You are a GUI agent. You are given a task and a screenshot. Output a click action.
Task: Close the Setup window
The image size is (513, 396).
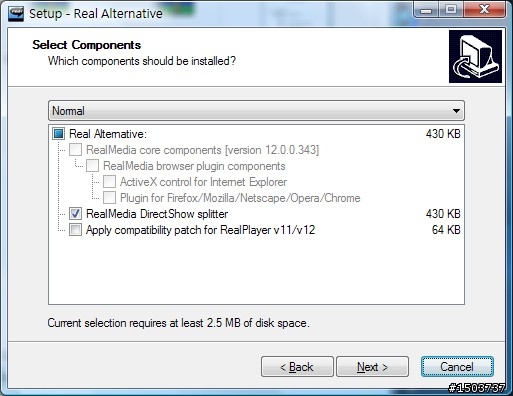click(x=484, y=10)
